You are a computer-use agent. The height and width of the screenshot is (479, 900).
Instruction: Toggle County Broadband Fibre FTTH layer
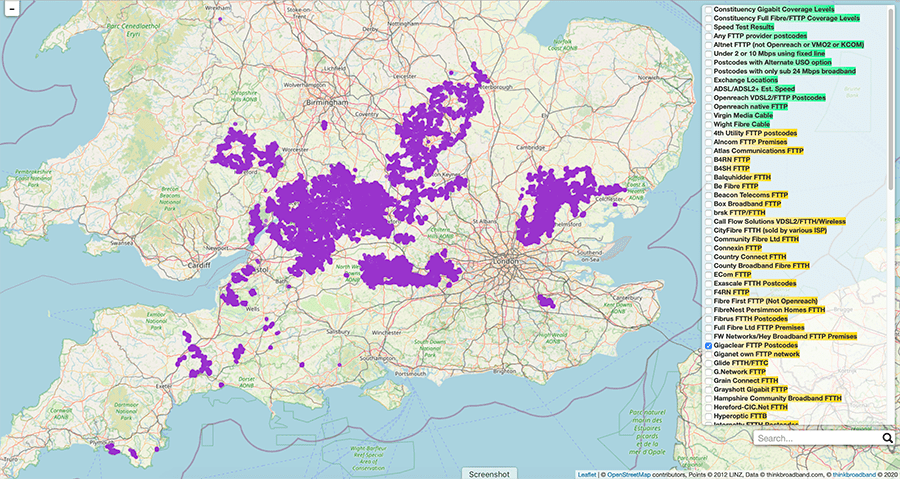point(709,266)
